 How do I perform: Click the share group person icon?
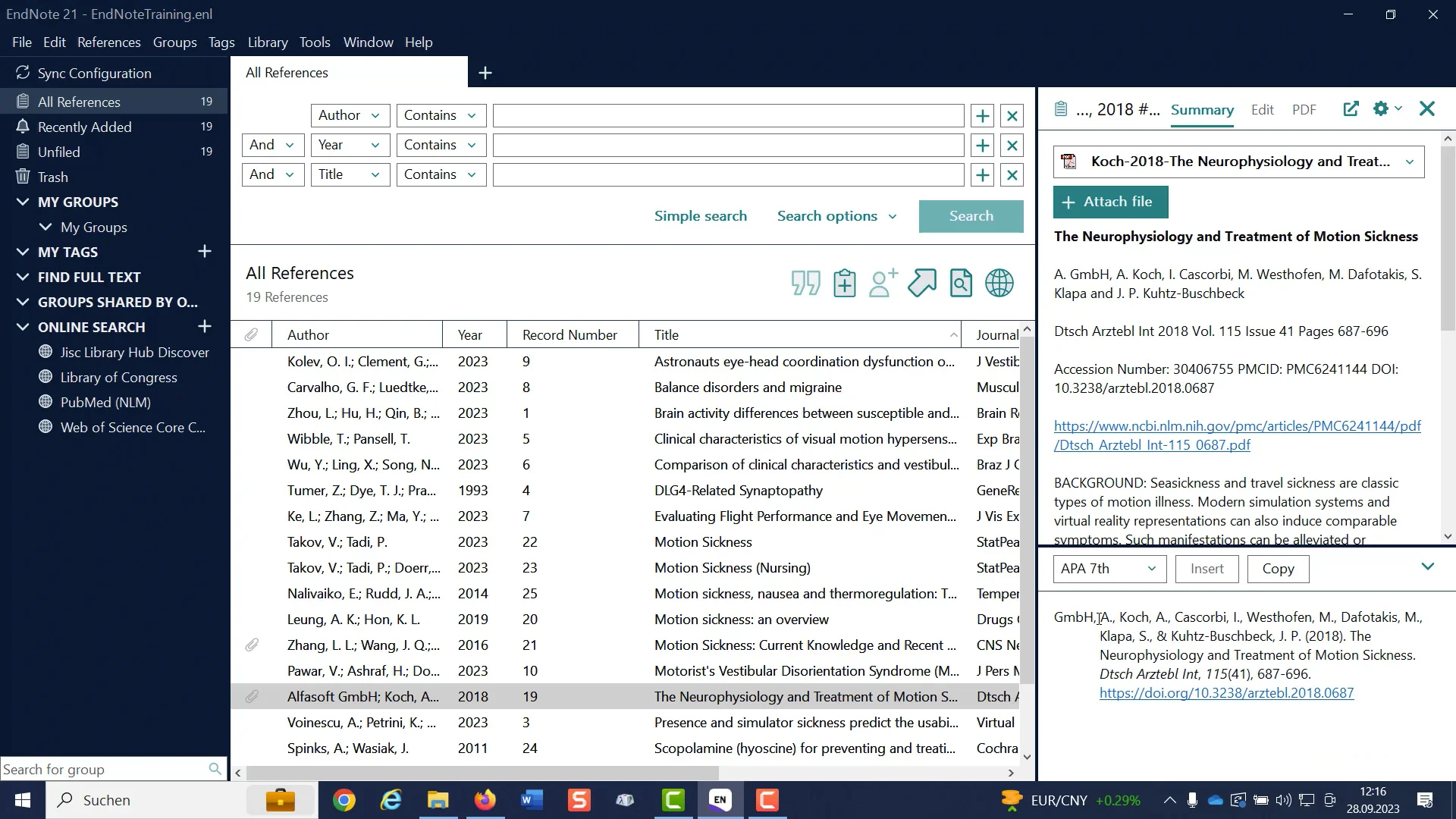(883, 284)
